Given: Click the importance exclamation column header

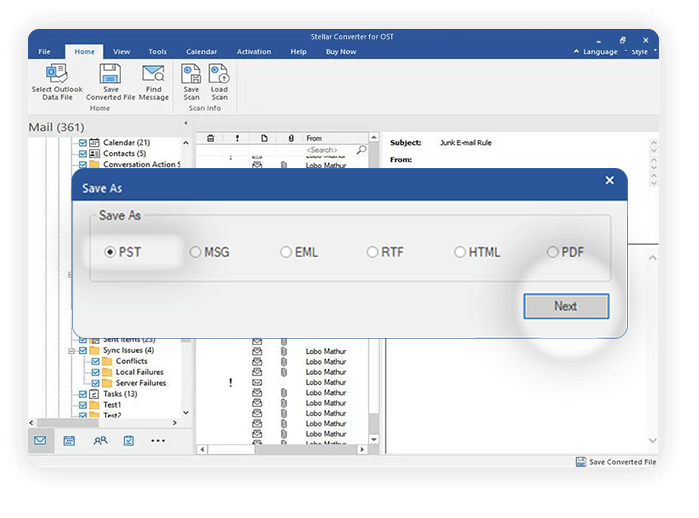Looking at the screenshot, I should click(x=237, y=138).
